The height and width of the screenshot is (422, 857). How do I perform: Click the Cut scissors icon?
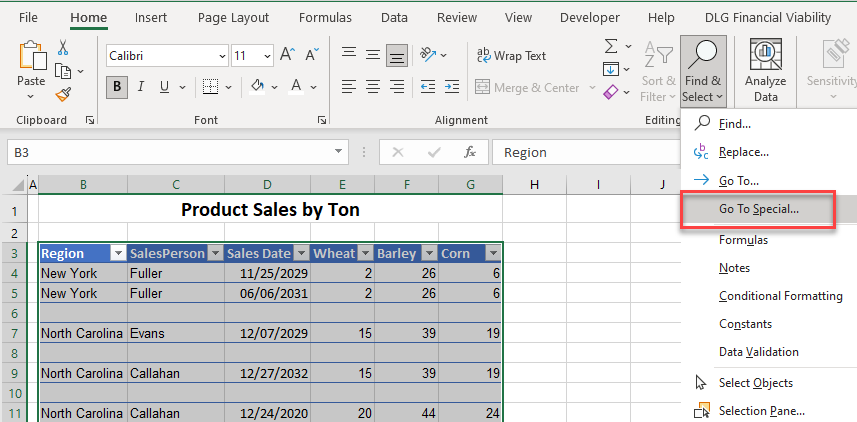(x=63, y=47)
